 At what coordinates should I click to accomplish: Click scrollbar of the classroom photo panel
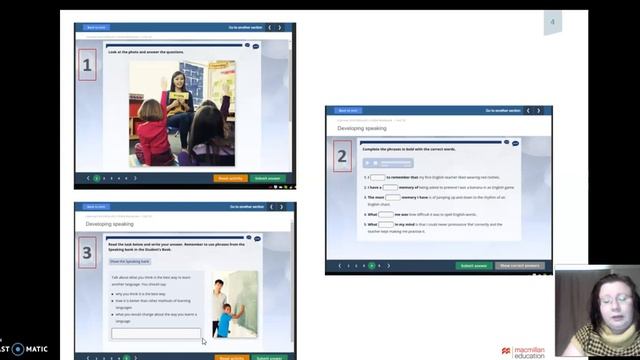(x=290, y=86)
